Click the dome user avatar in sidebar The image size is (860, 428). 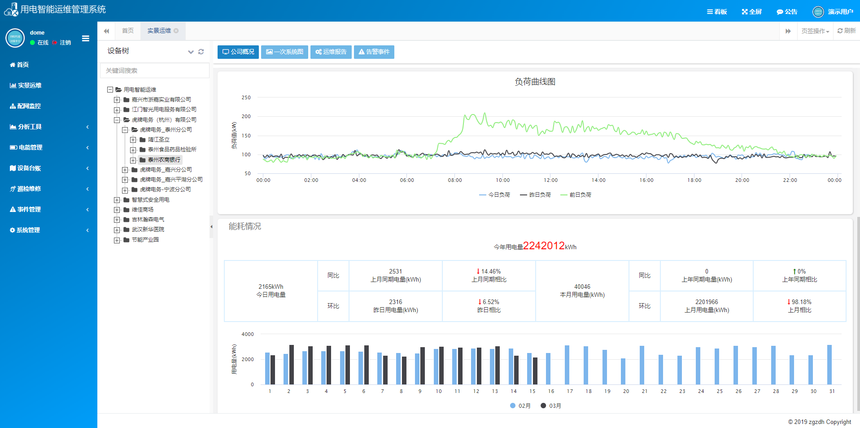15,37
